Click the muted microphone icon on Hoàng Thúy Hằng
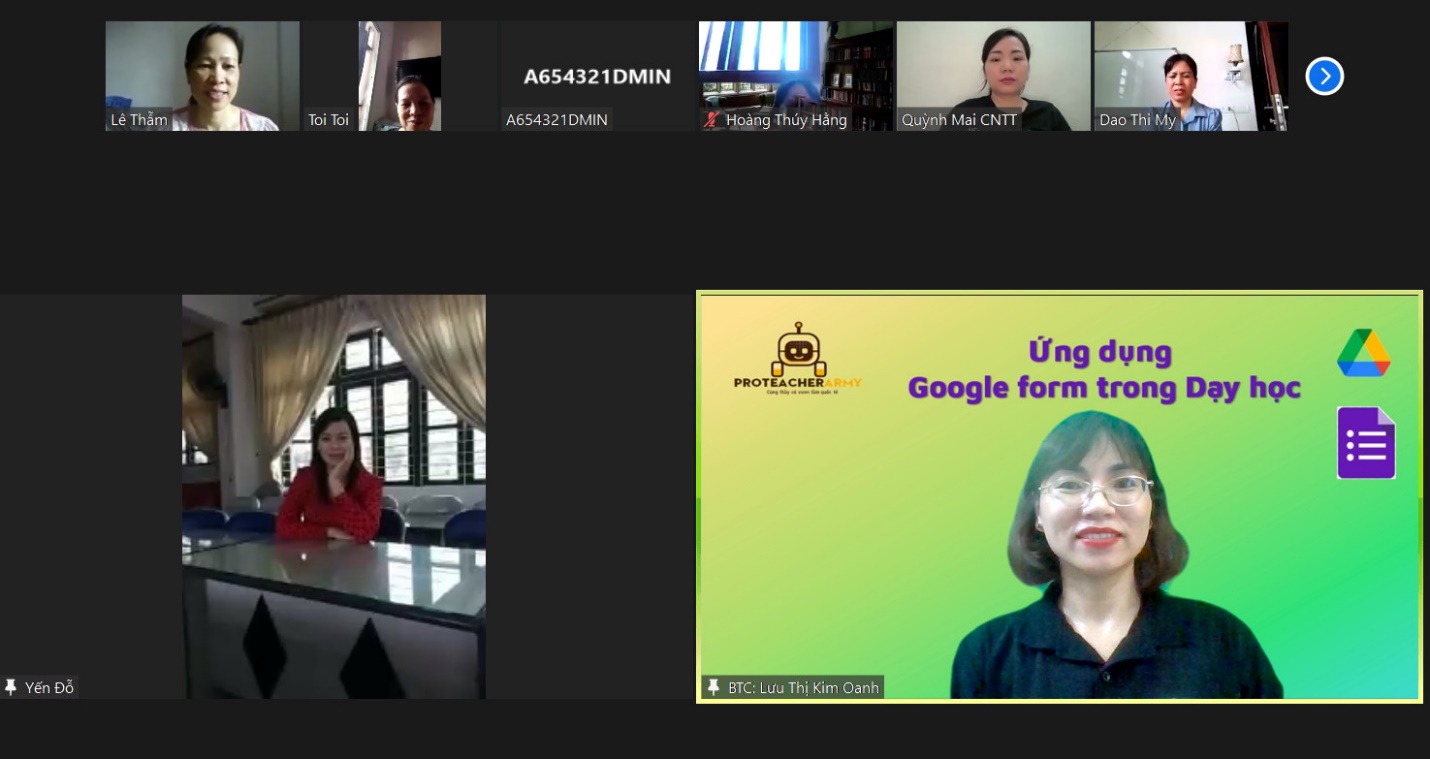Image resolution: width=1430 pixels, height=759 pixels. coord(712,120)
